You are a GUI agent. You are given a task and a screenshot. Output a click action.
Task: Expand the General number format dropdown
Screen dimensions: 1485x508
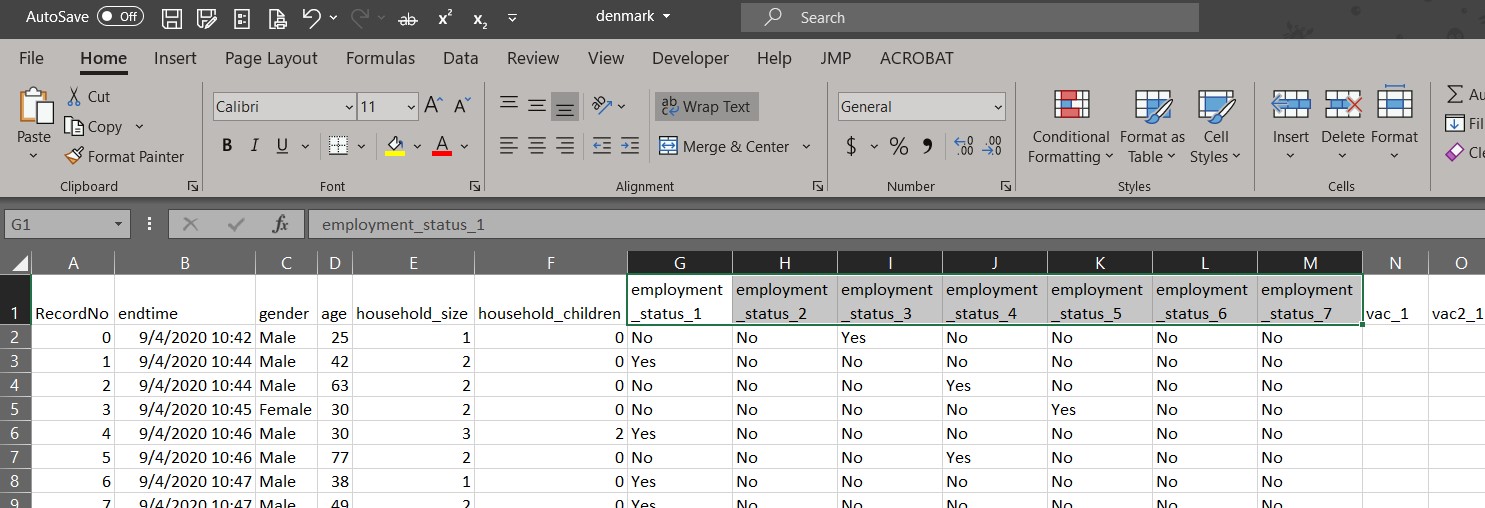pos(998,107)
